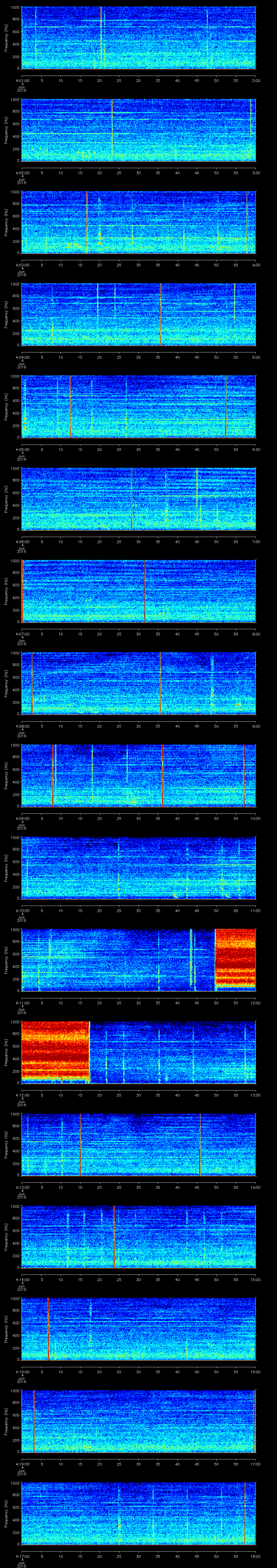Click the '2:00' end time label
277x1568 pixels.
point(256,80)
